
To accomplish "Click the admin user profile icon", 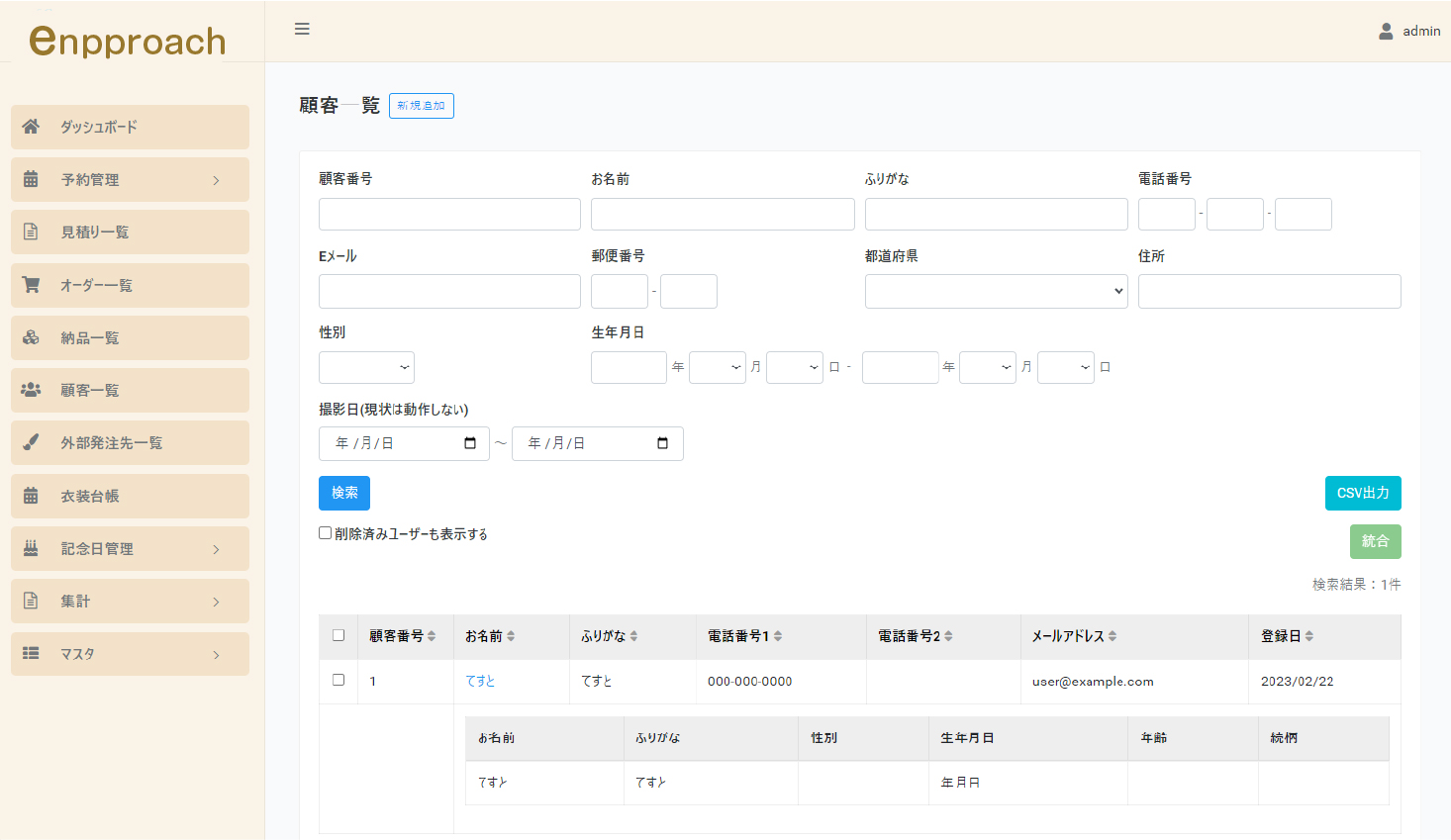I will click(1386, 32).
